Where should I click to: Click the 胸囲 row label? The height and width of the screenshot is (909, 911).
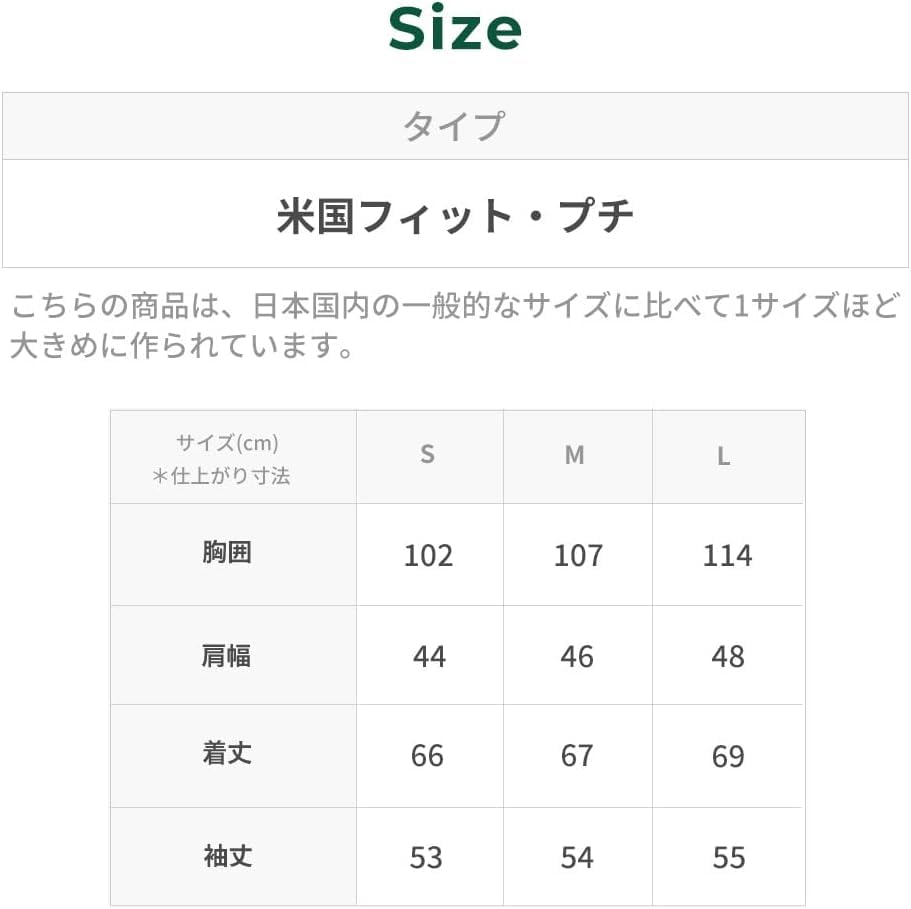227,553
